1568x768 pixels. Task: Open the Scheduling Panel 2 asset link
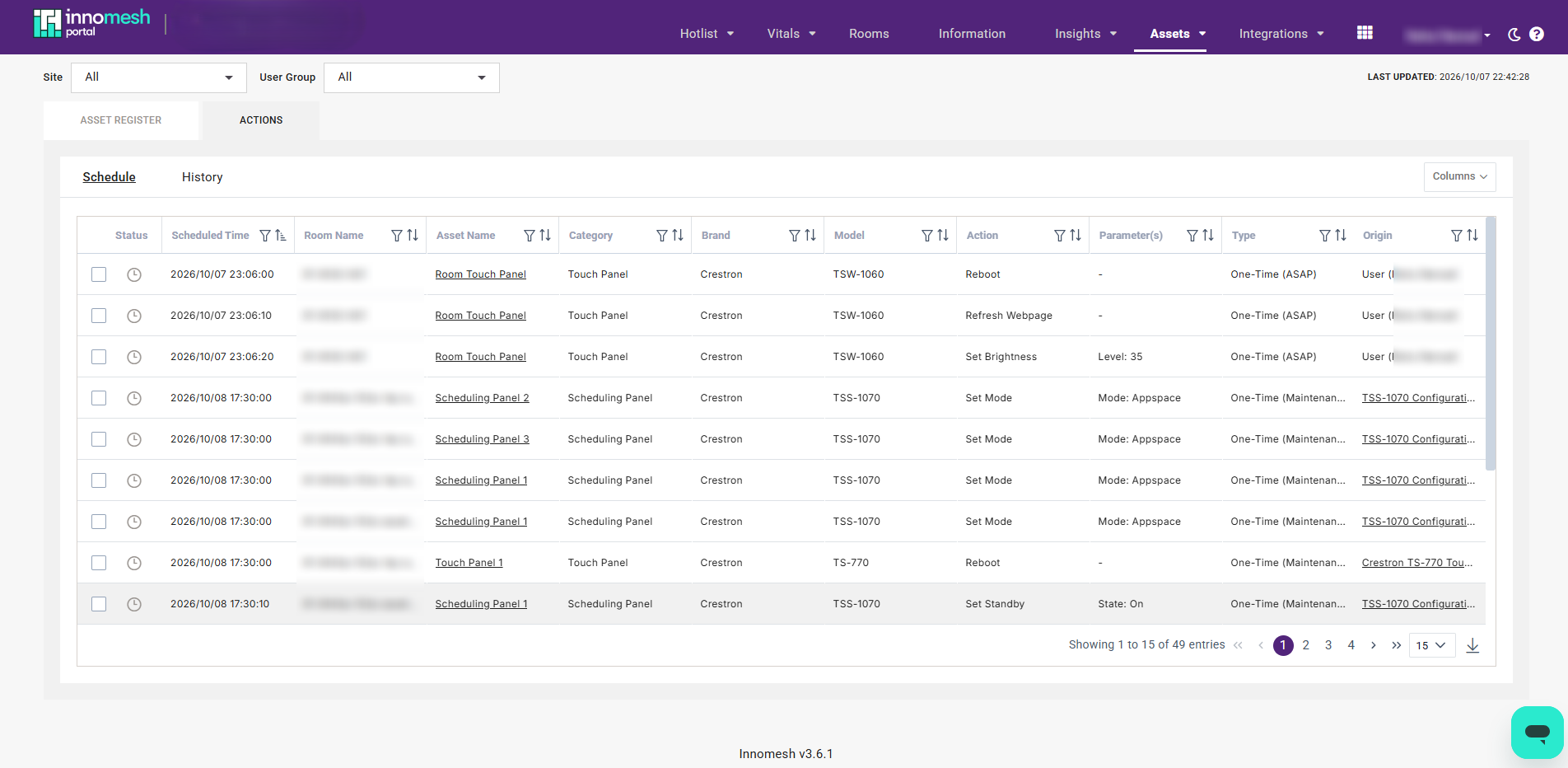point(482,398)
